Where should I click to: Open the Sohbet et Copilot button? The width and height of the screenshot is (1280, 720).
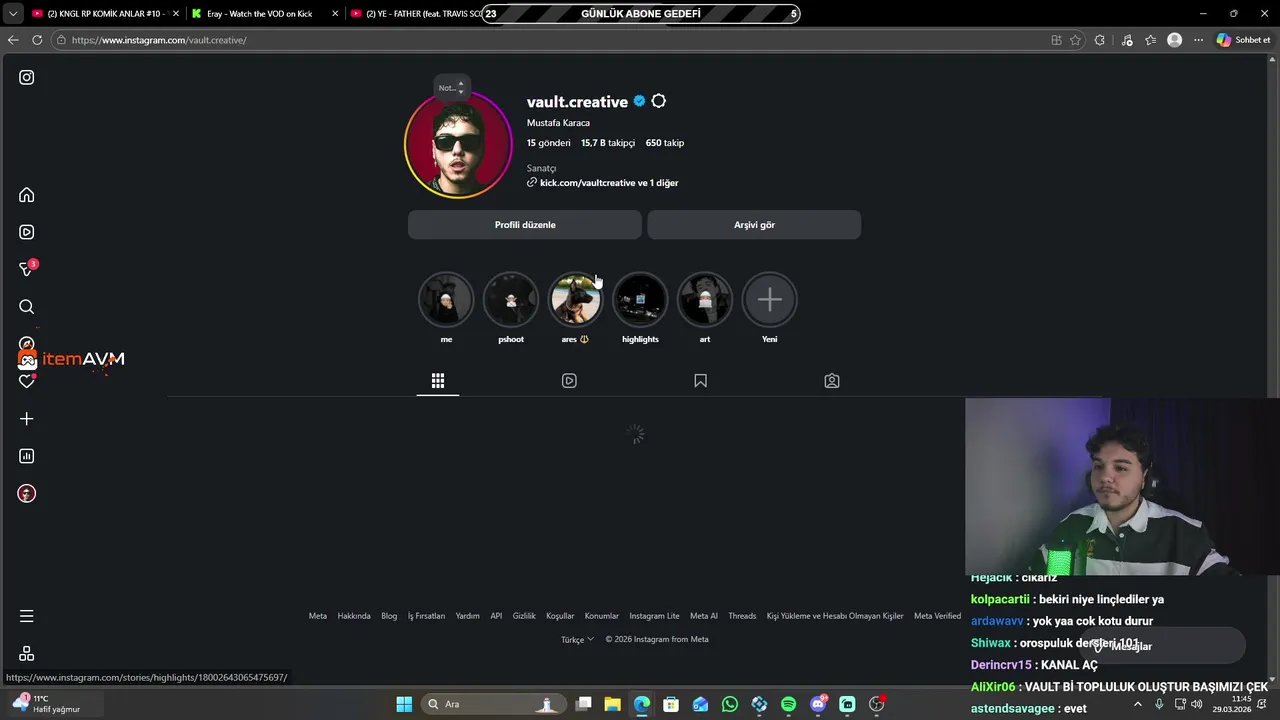point(1243,40)
